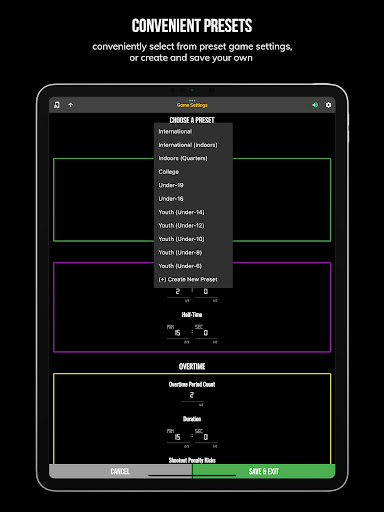Open overtime Duration seconds picker
This screenshot has width=384, height=512.
tap(206, 437)
